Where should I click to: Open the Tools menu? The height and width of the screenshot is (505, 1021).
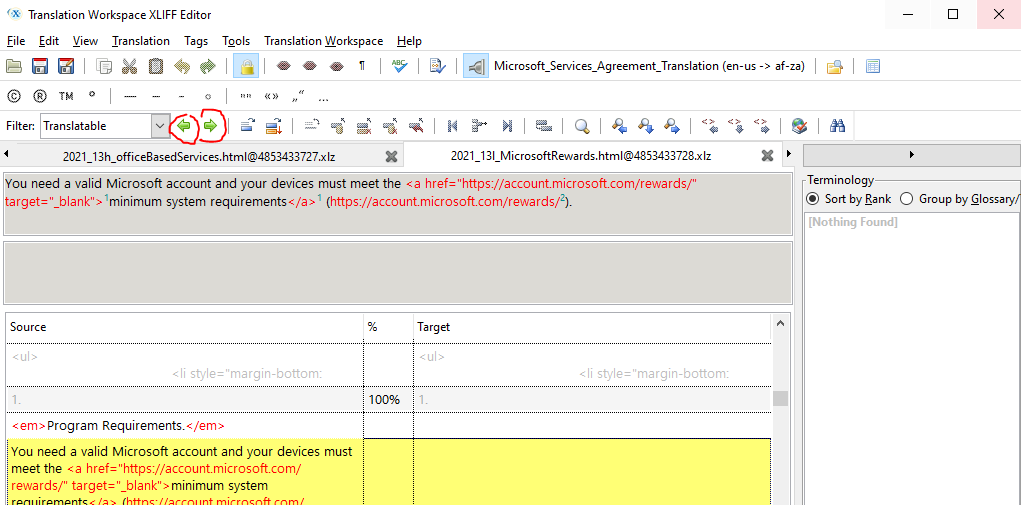tap(236, 41)
